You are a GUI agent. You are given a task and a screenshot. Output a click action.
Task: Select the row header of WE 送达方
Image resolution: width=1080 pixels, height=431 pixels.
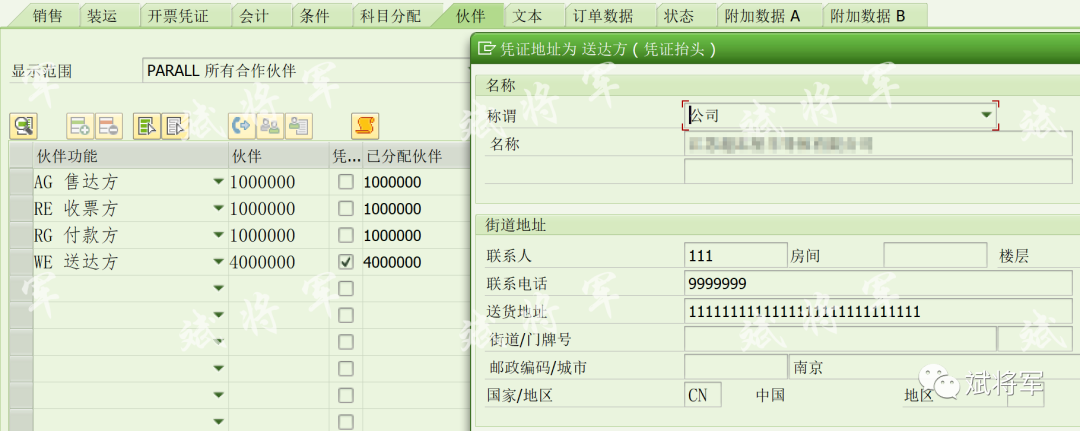[21, 262]
